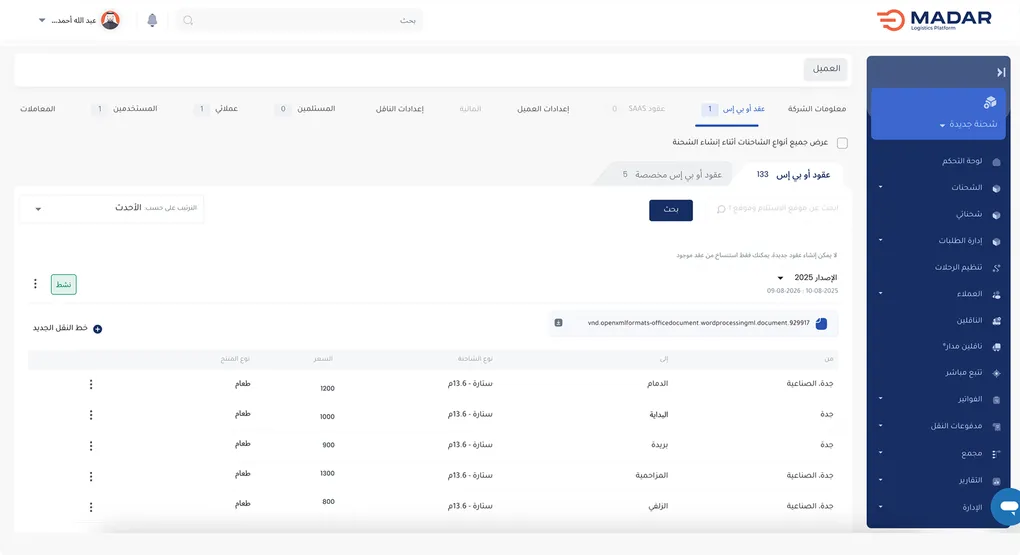This screenshot has height=555, width=1020.
Task: Click the notification bell icon
Action: pos(152,20)
